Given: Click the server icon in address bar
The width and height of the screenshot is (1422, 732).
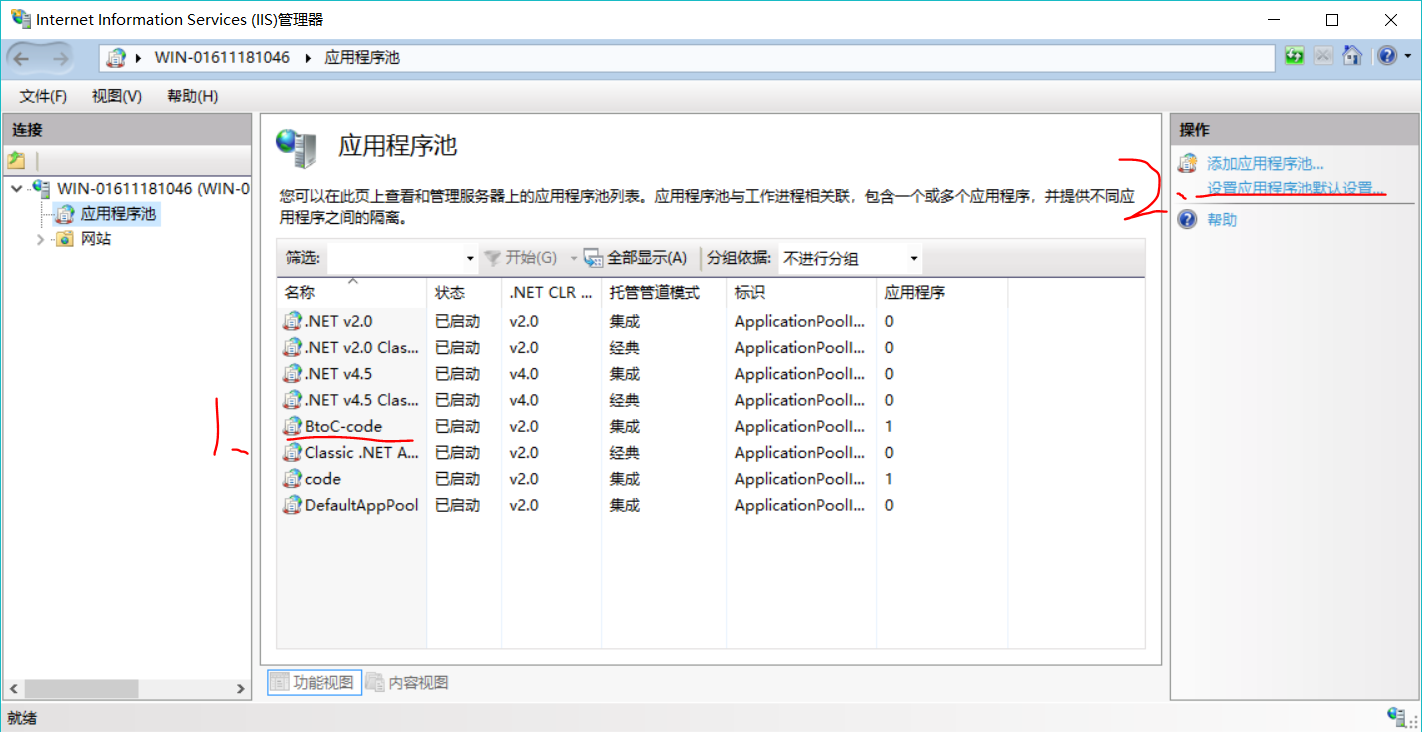Looking at the screenshot, I should pos(117,58).
